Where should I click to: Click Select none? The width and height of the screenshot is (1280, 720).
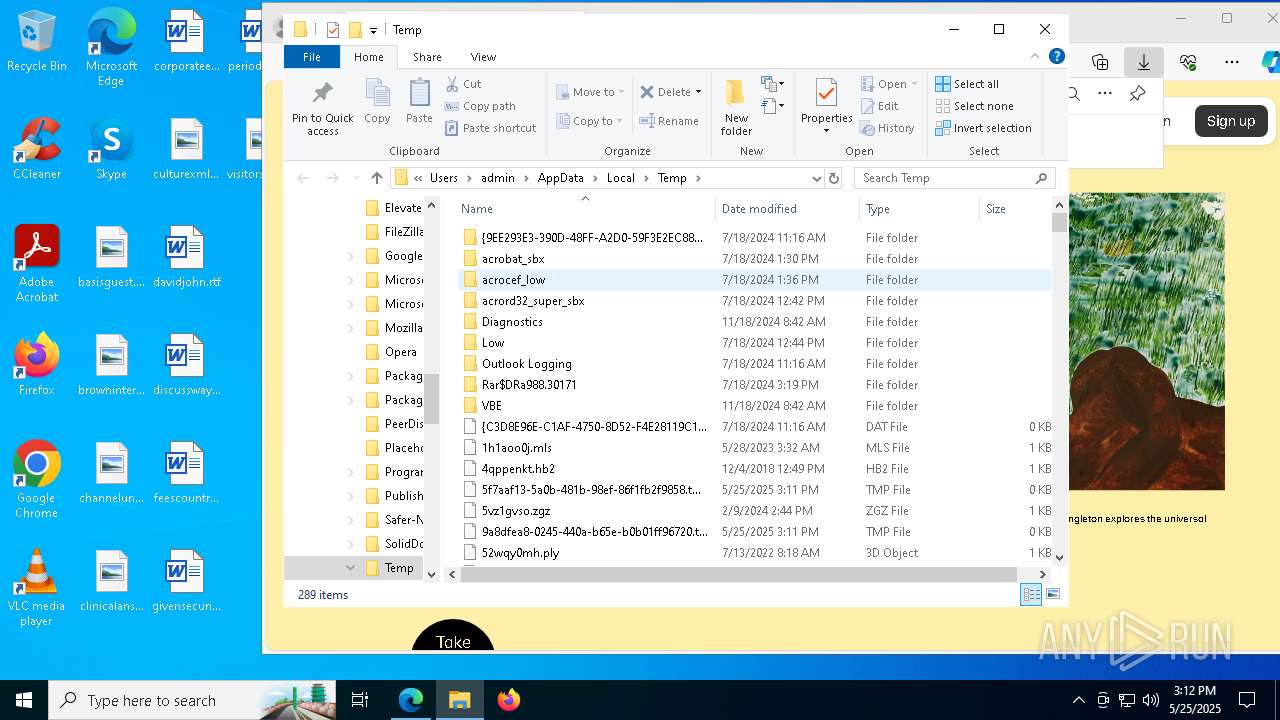coord(974,106)
